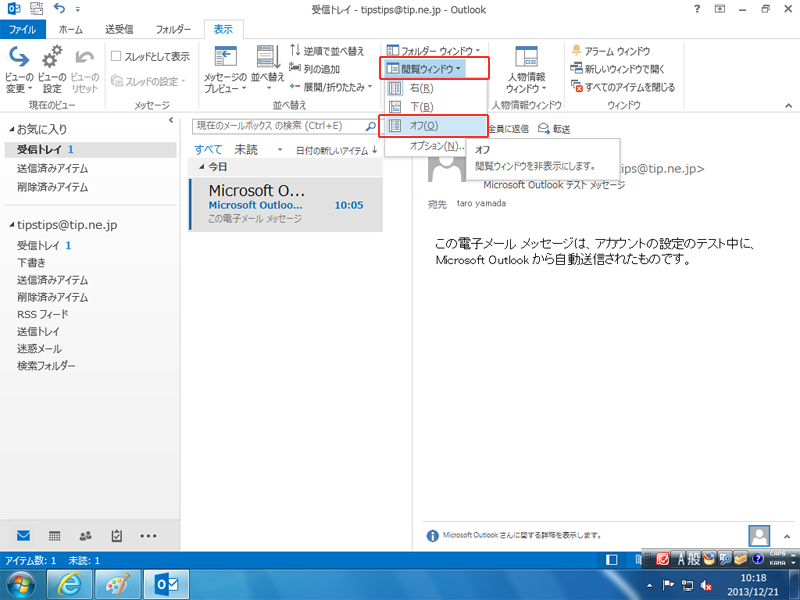Switch to the 送受信 tab
The height and width of the screenshot is (600, 800).
point(119,29)
